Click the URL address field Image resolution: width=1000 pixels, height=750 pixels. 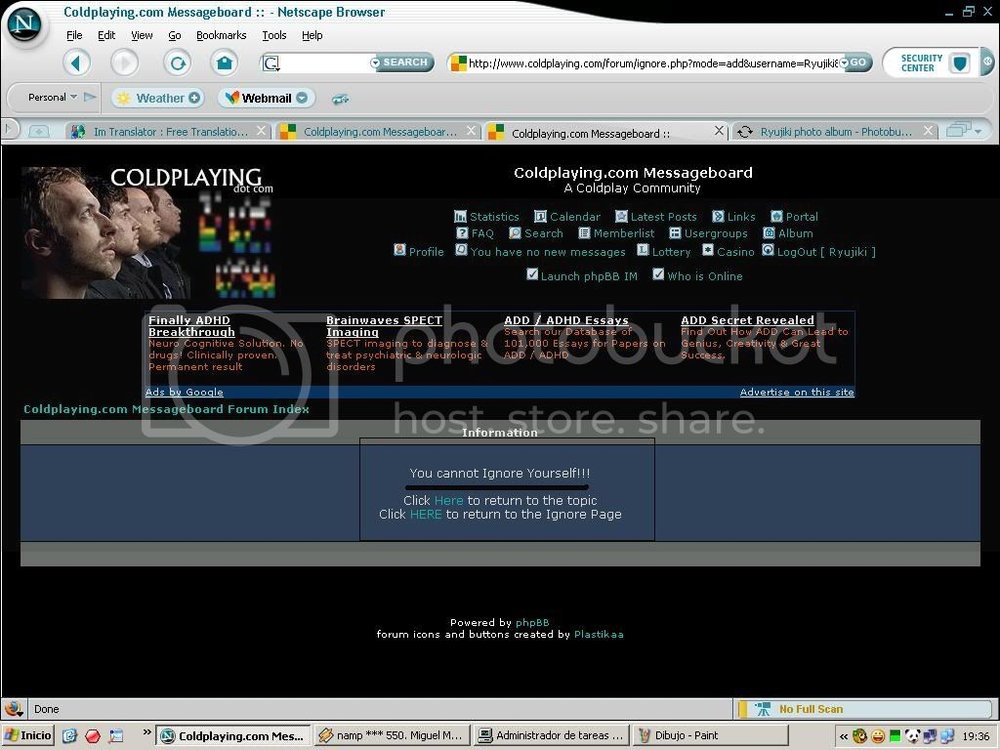[x=651, y=63]
